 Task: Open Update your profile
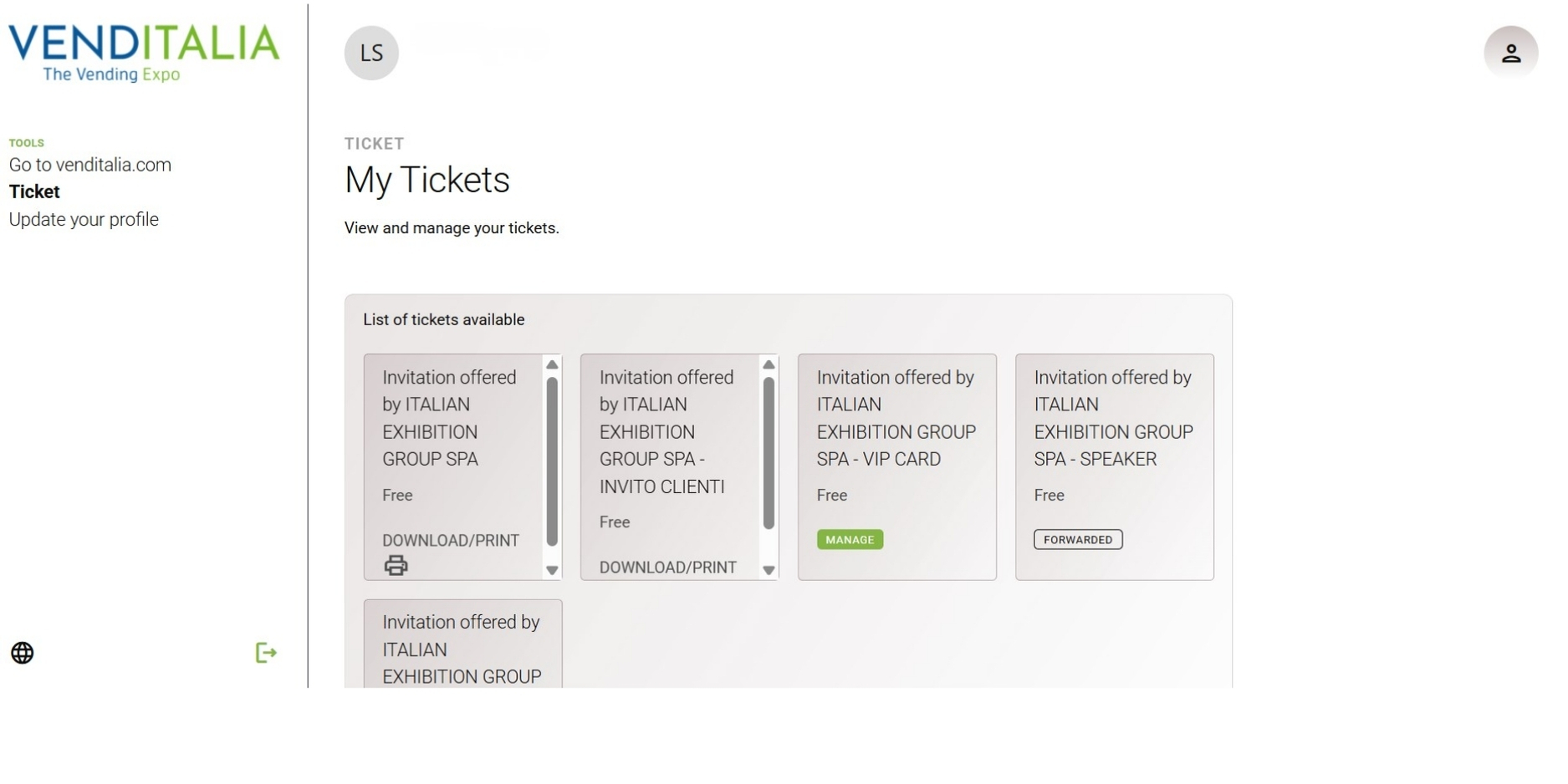pos(84,220)
